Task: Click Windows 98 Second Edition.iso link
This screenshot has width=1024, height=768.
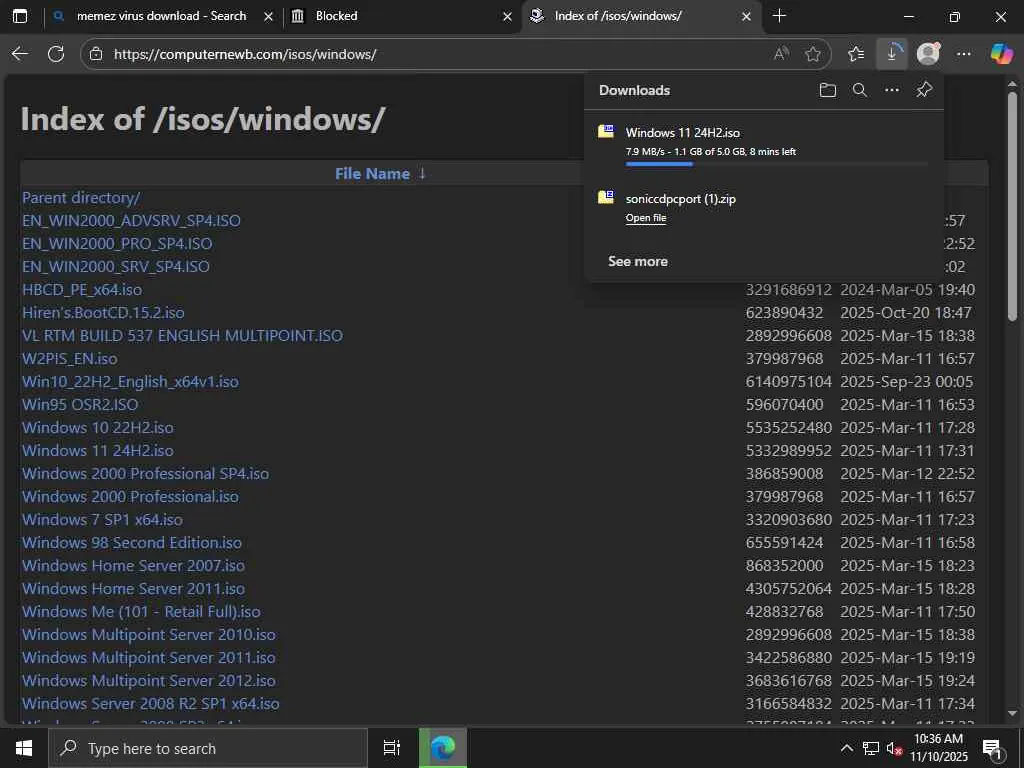Action: pos(132,543)
